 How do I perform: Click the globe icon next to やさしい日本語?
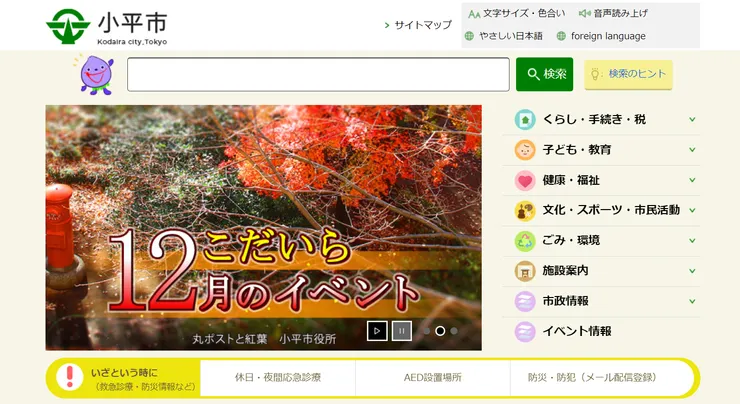[469, 36]
